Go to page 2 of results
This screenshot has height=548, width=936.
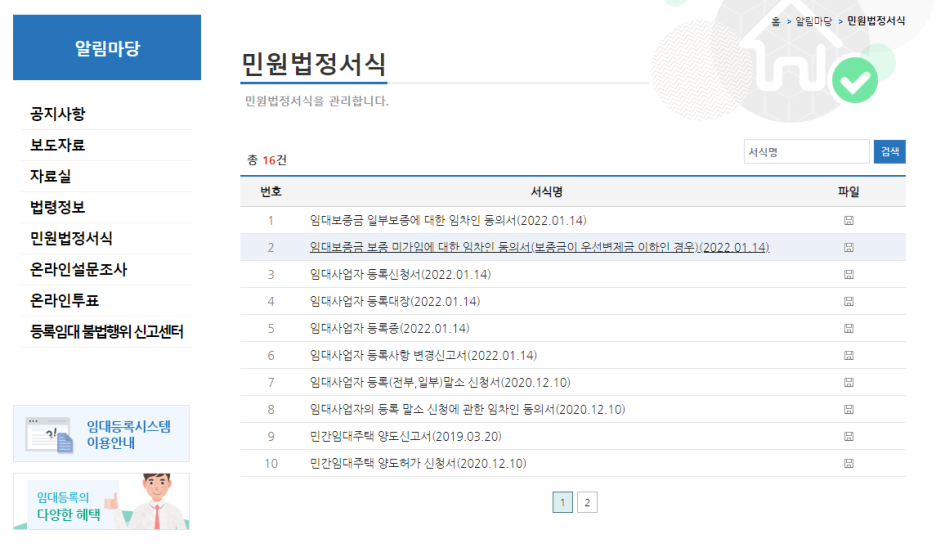tap(587, 503)
